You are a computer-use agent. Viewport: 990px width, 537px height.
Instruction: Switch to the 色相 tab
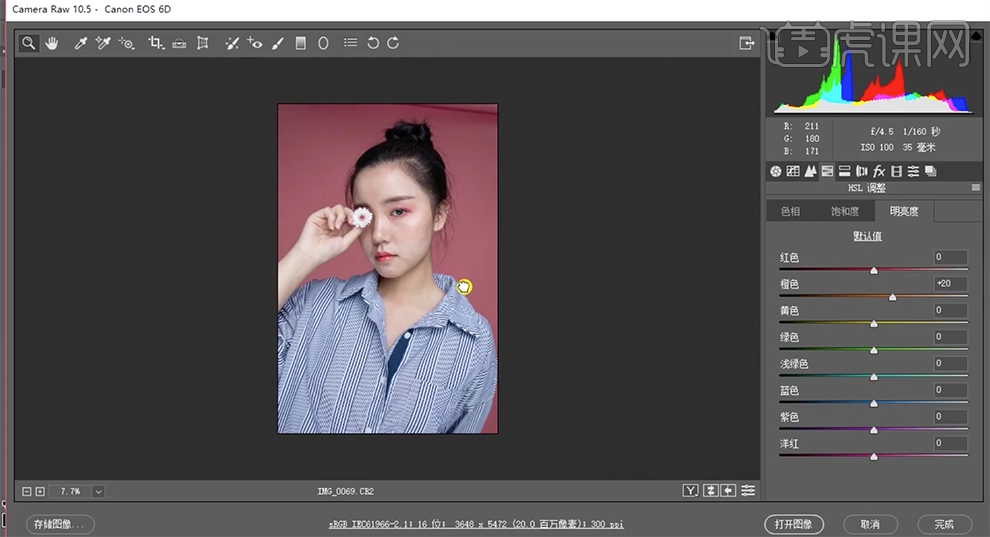(x=790, y=211)
